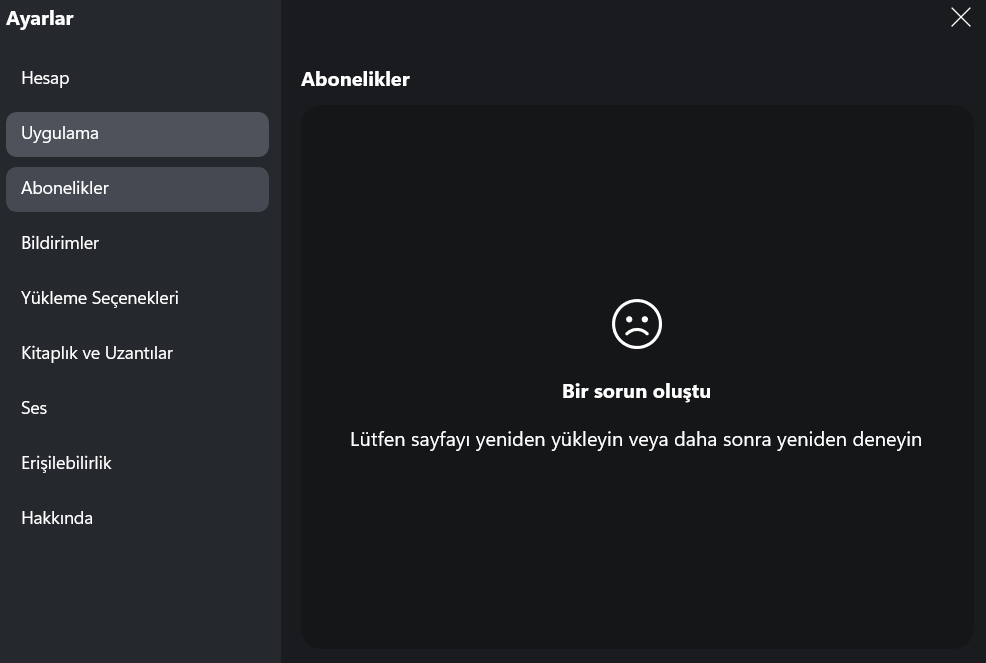
Task: Click the dark sidebar background
Action: tap(140, 600)
